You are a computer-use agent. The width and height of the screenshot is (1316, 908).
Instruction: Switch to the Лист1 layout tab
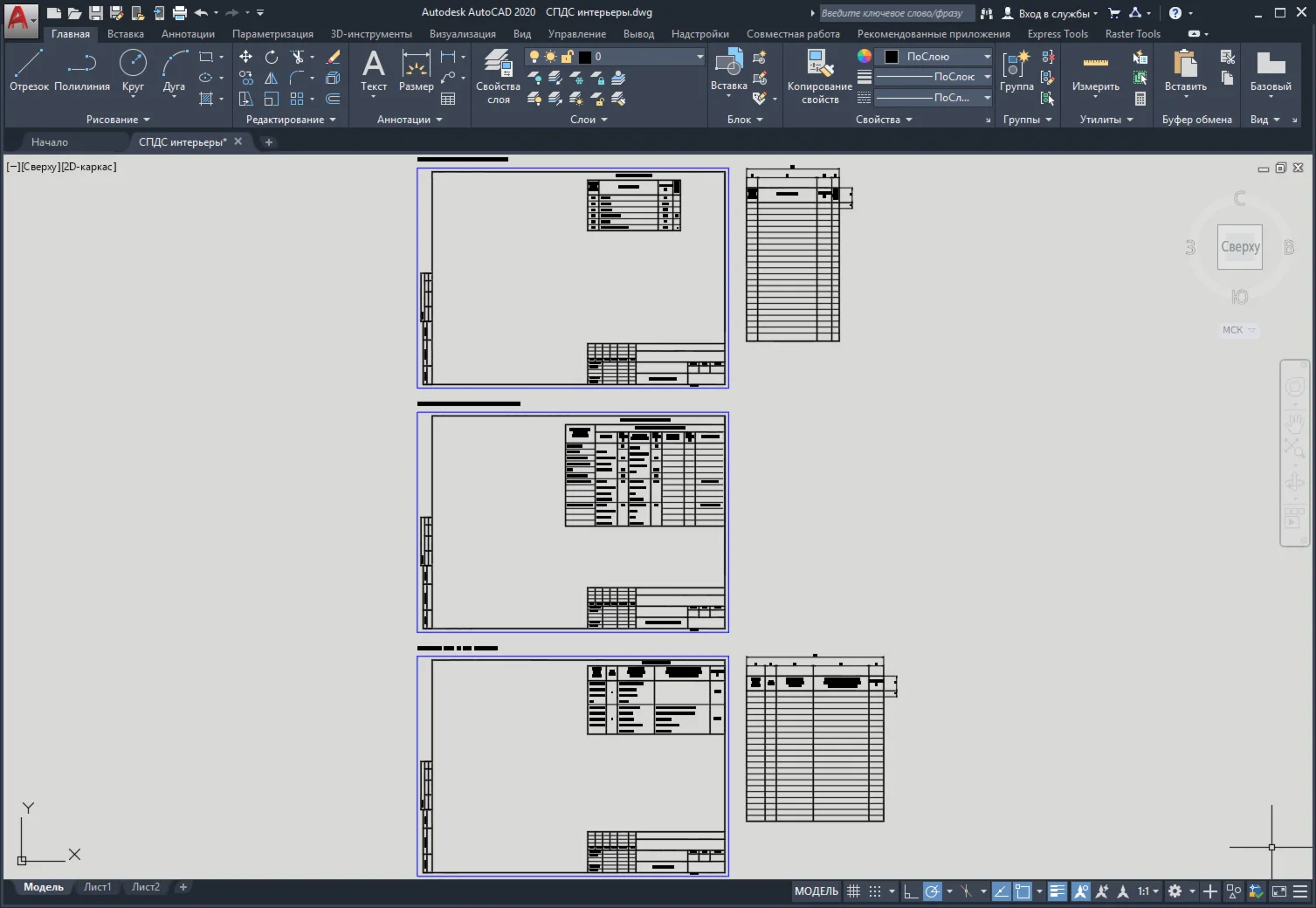tap(98, 887)
